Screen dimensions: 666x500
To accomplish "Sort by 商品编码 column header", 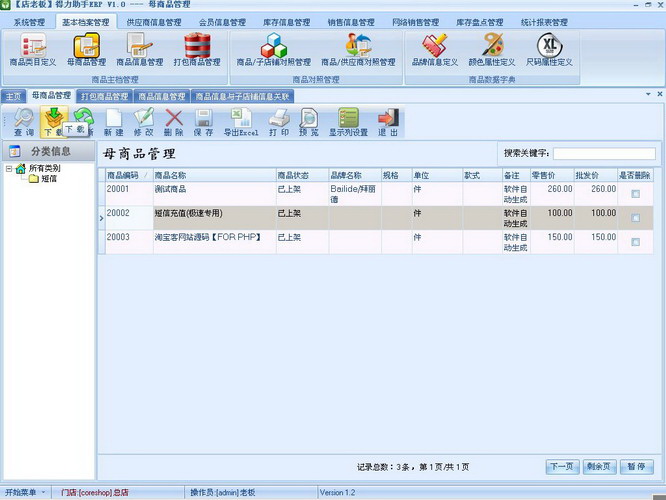I will coord(129,175).
